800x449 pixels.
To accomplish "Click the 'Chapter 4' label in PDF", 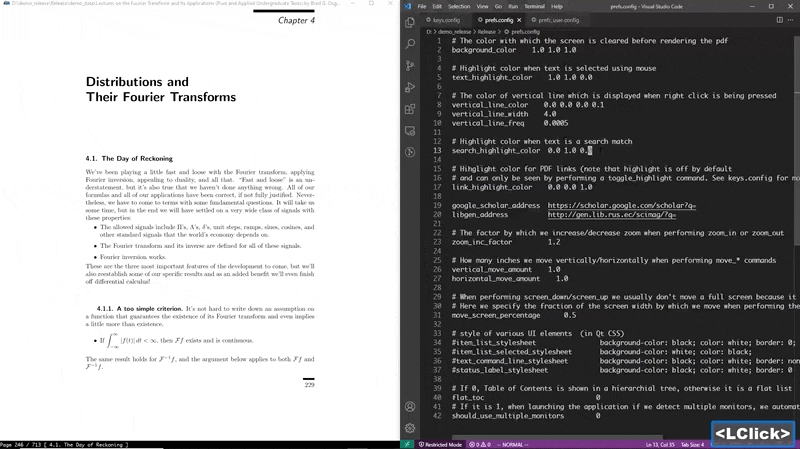I will pyautogui.click(x=296, y=20).
